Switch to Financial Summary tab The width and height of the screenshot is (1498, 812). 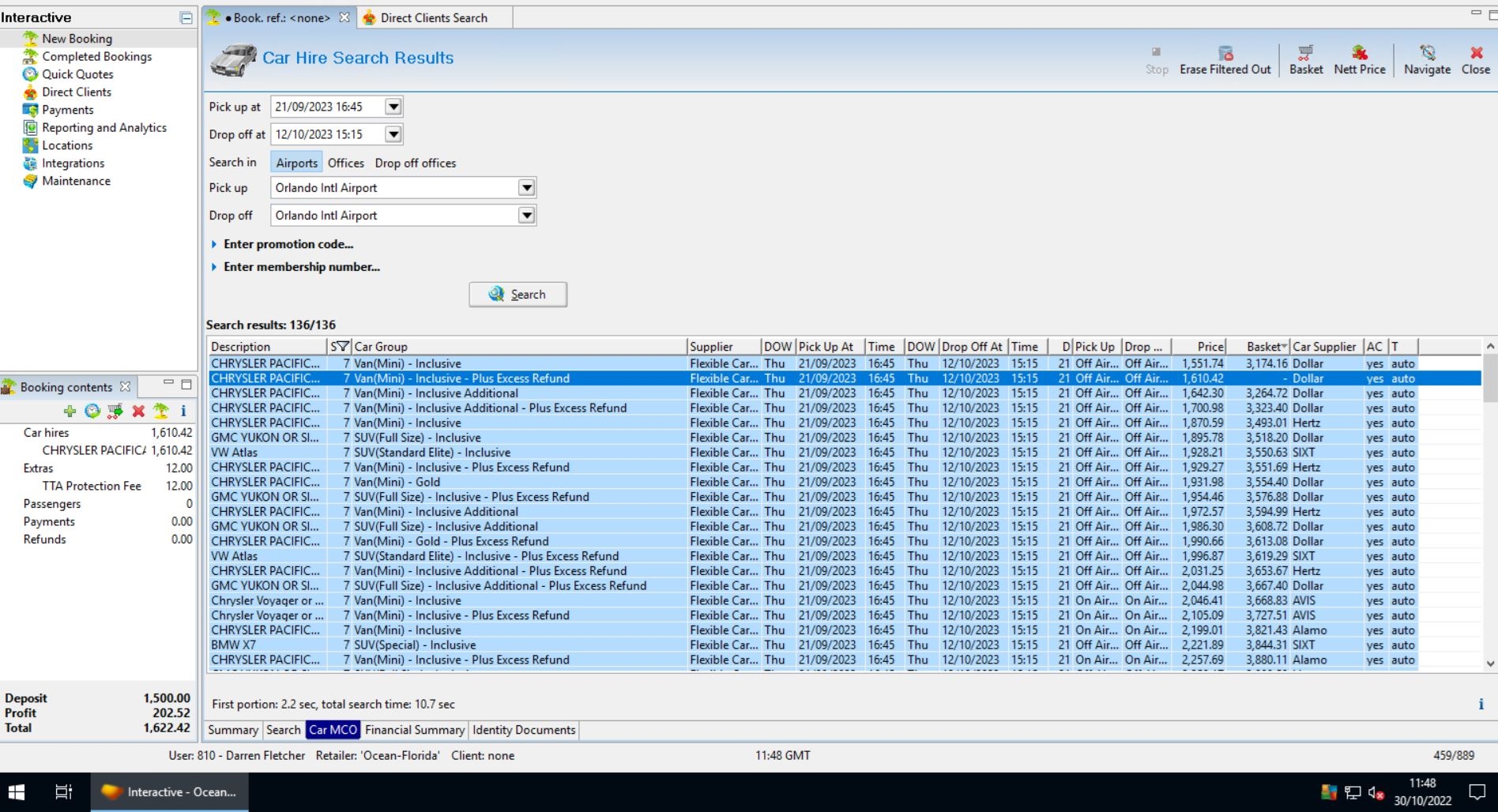(x=415, y=730)
